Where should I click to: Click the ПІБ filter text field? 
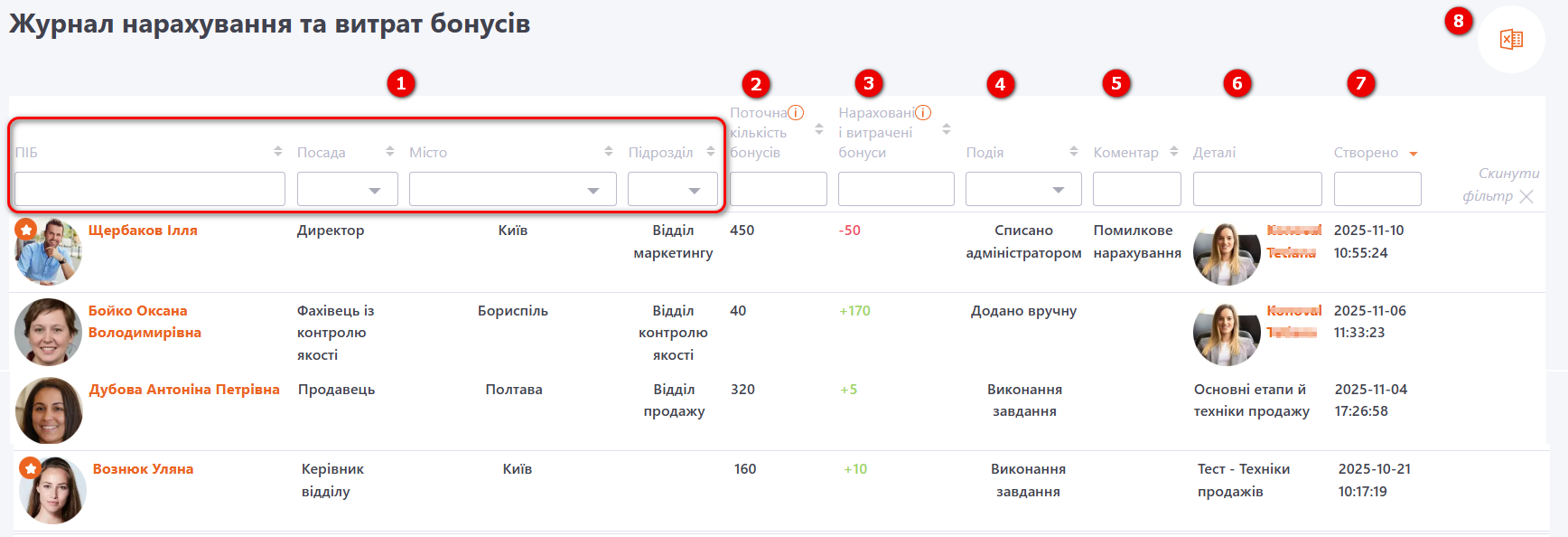point(150,190)
